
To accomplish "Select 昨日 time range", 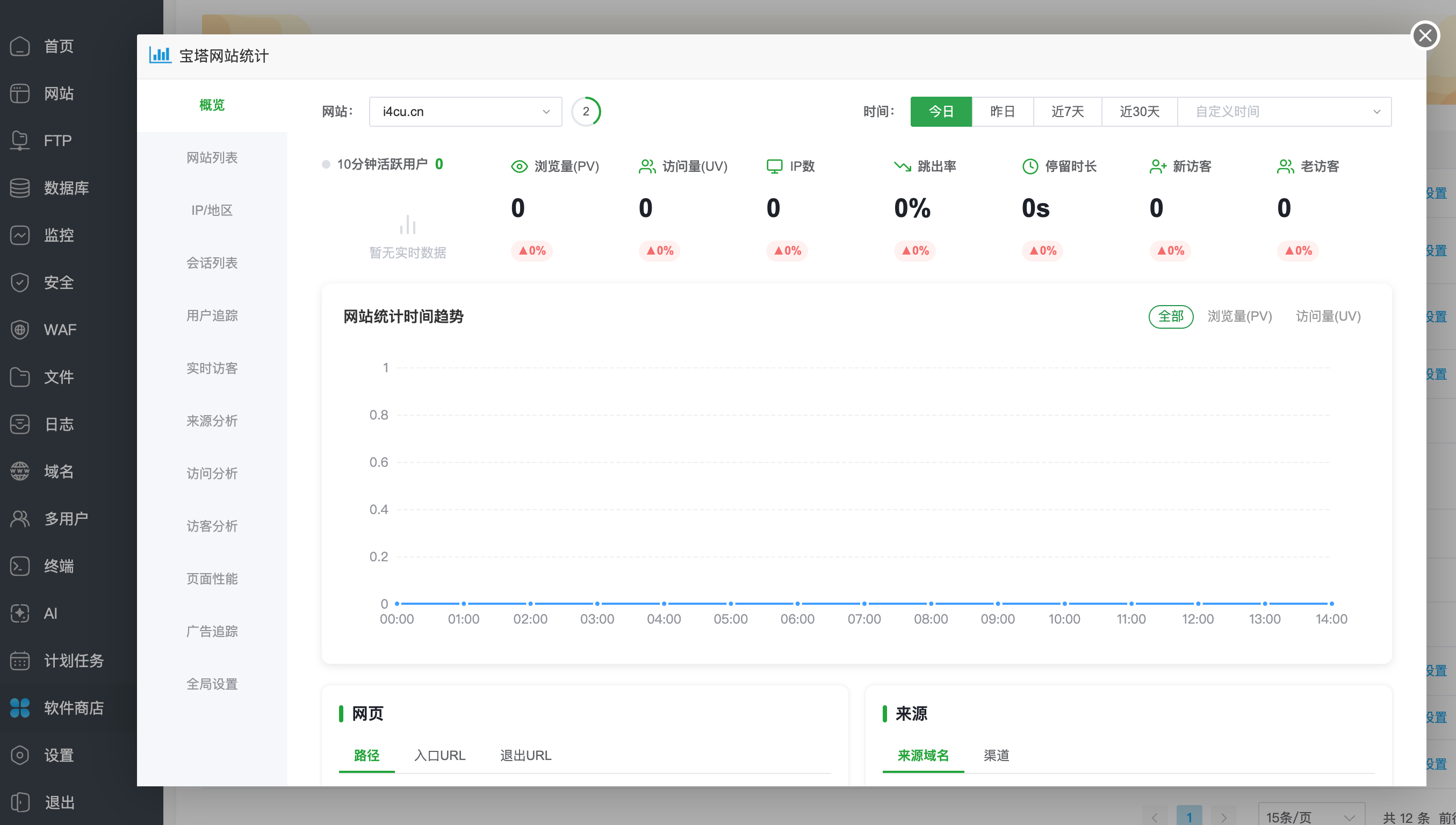I will tap(1003, 112).
